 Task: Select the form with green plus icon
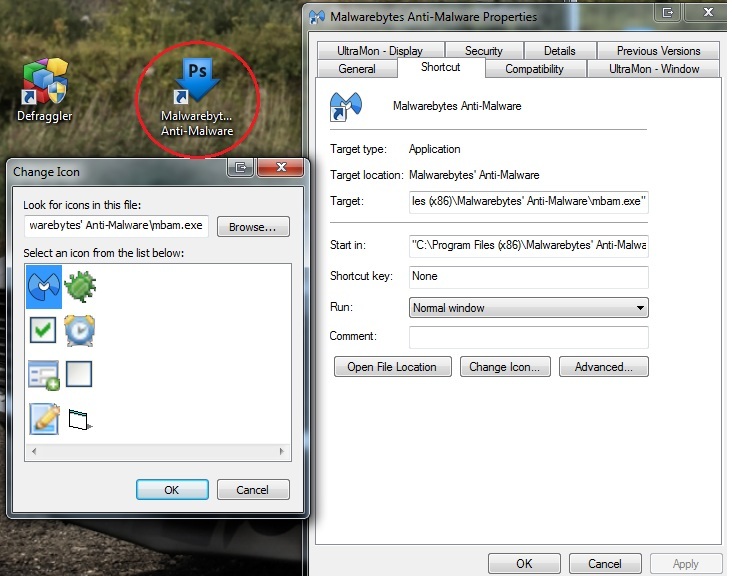pyautogui.click(x=44, y=375)
